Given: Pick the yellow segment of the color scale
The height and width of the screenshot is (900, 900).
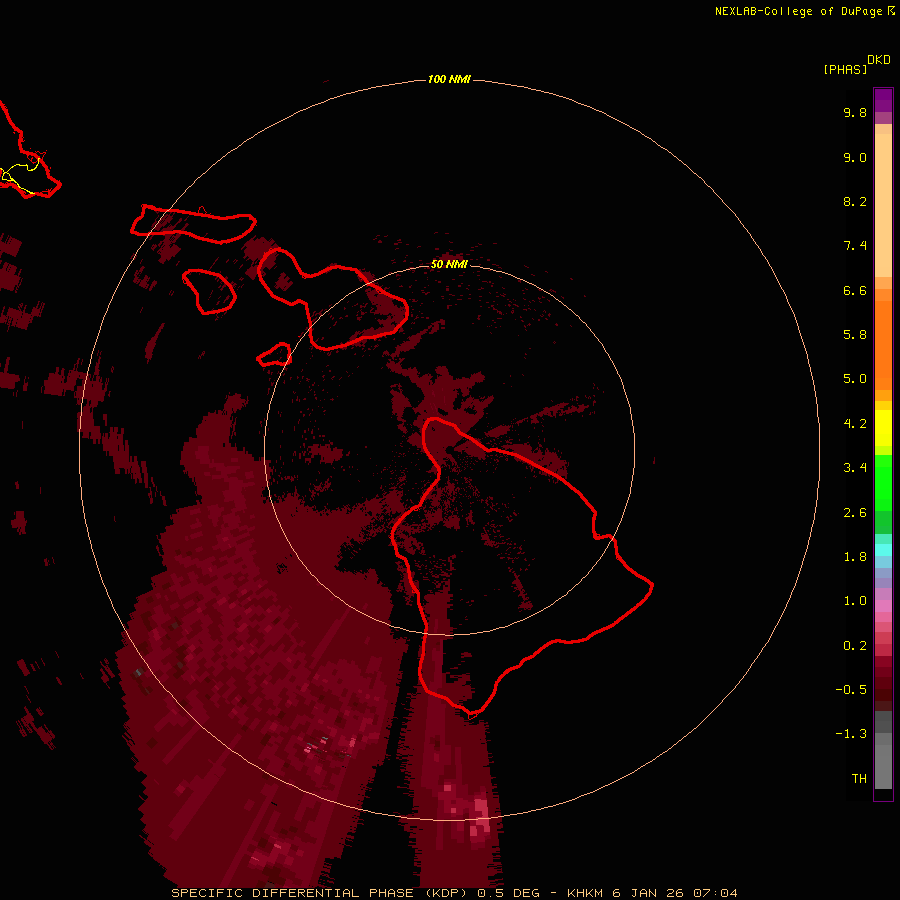Looking at the screenshot, I should click(883, 428).
